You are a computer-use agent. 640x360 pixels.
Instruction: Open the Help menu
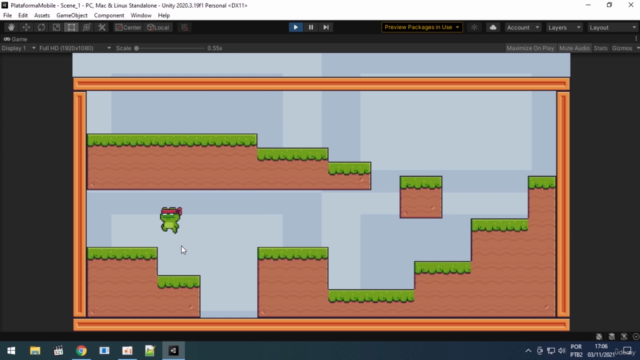(x=164, y=16)
